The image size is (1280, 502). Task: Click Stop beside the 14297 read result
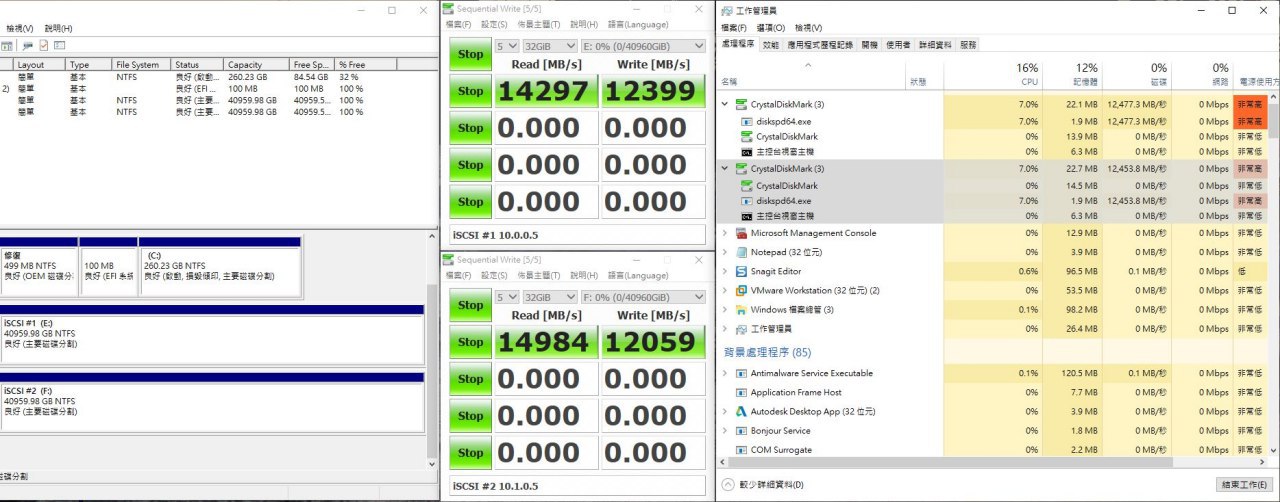click(470, 91)
